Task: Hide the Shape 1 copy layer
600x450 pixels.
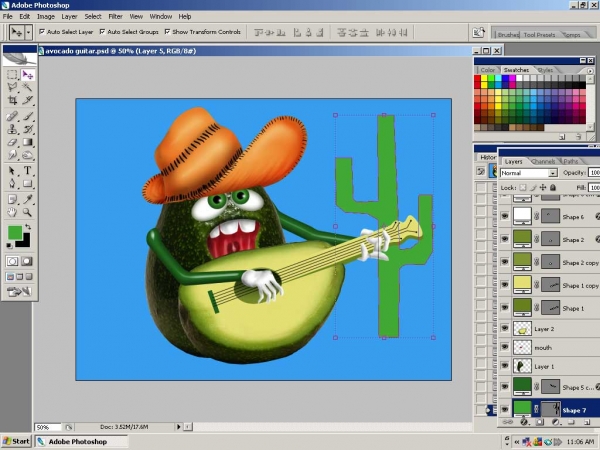Action: 505,285
